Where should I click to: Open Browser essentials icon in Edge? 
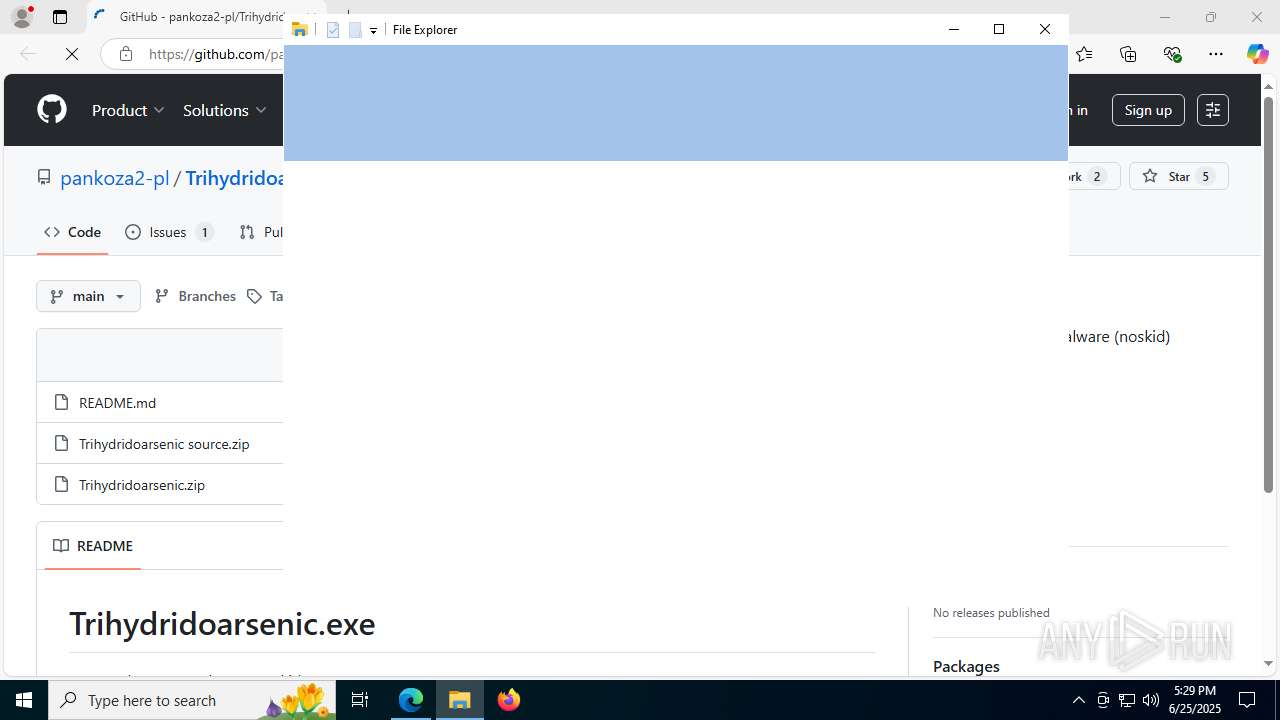(1172, 54)
